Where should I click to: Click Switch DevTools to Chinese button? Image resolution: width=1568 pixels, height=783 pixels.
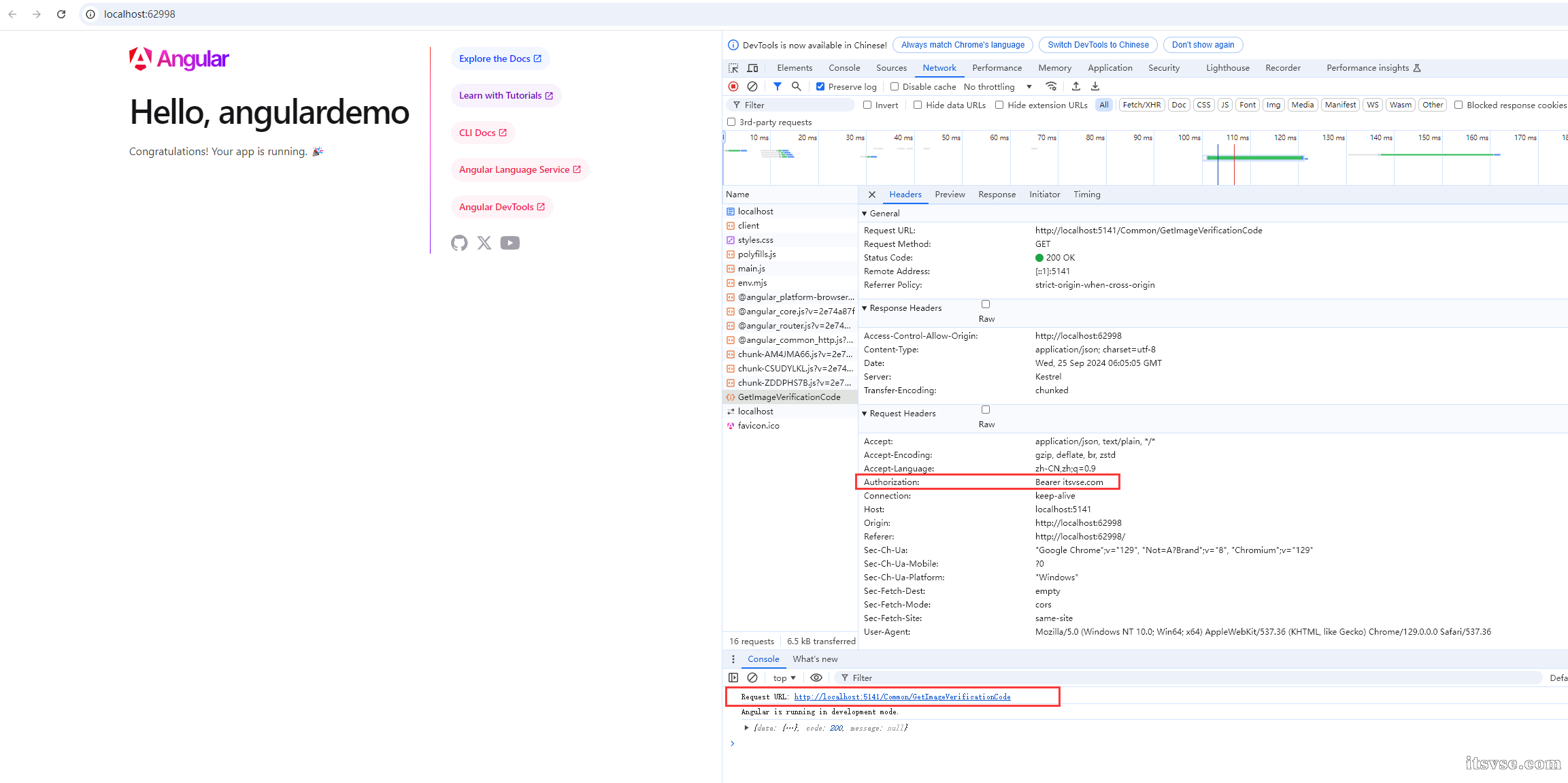[x=1098, y=45]
